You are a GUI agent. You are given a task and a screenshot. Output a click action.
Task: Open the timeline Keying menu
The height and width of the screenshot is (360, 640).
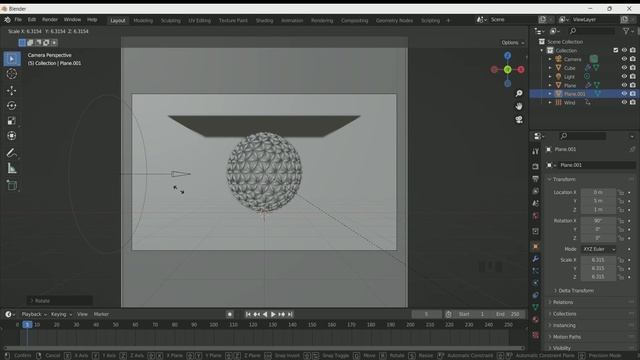pos(61,314)
